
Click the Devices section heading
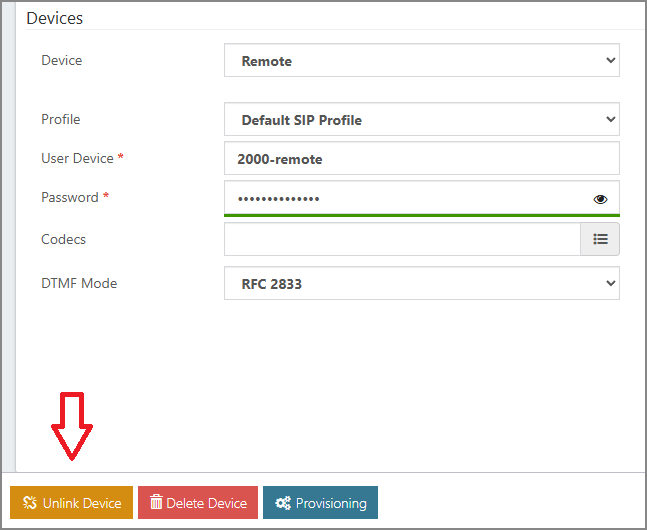coord(54,18)
